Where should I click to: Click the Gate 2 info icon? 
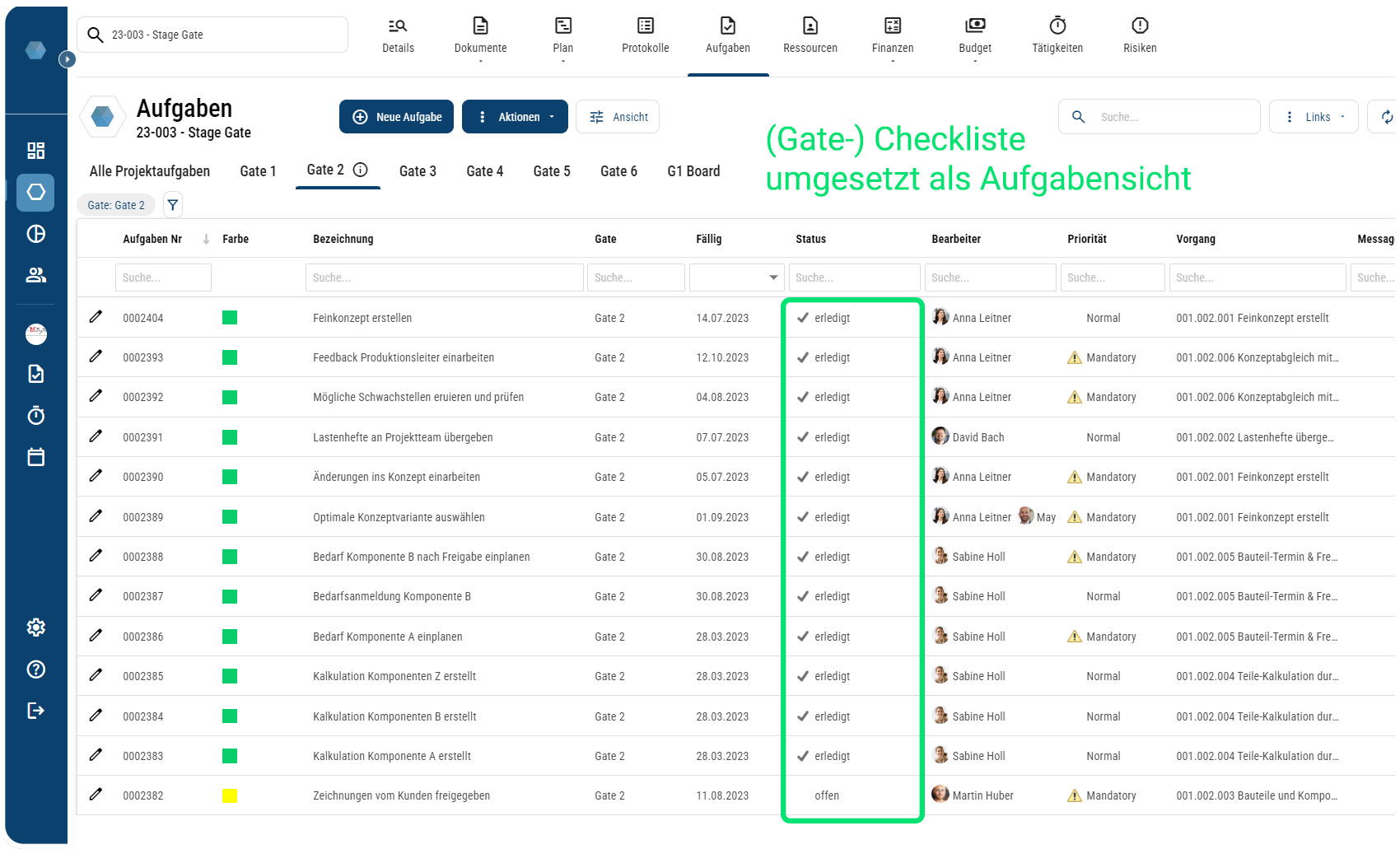360,170
